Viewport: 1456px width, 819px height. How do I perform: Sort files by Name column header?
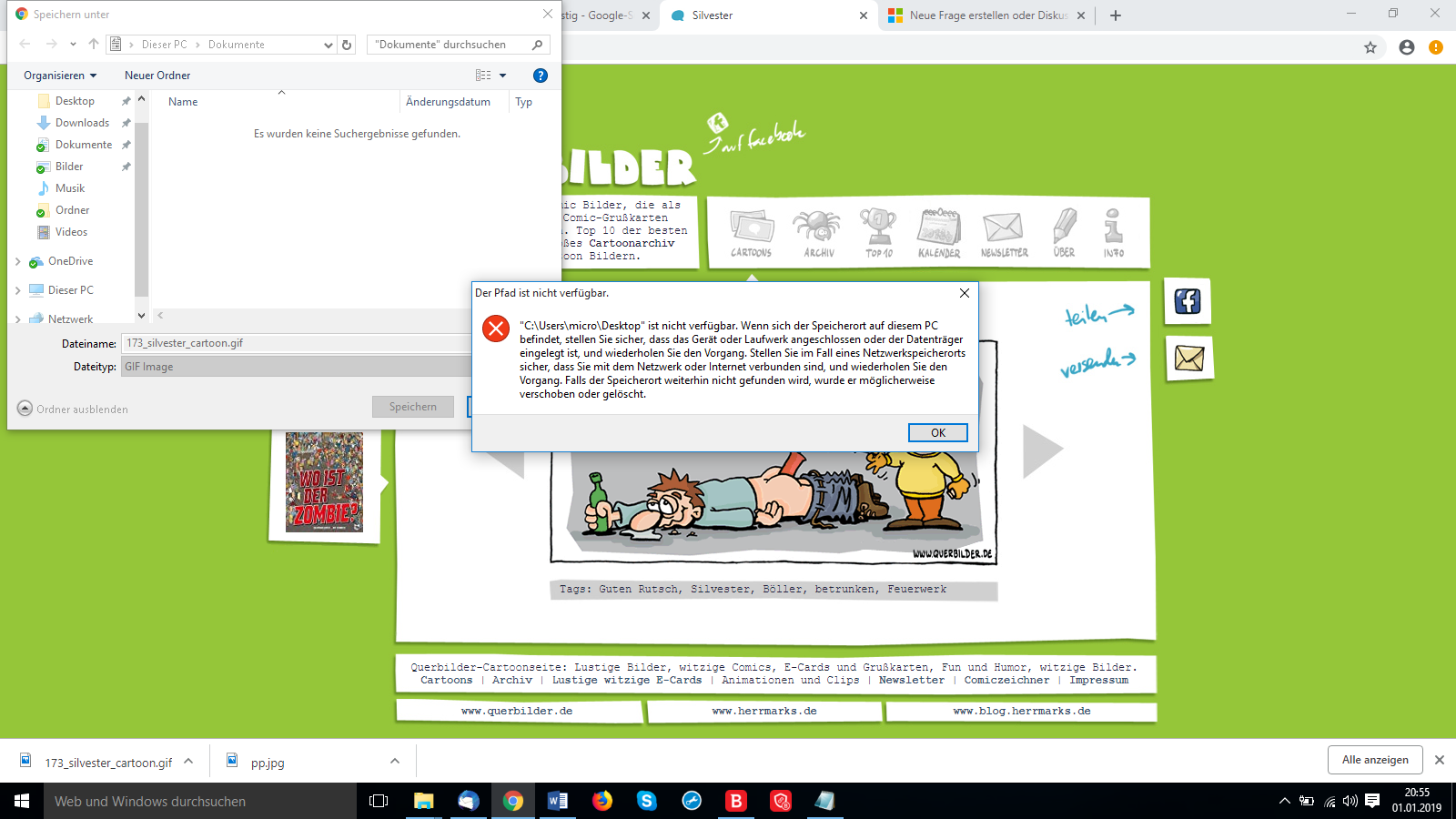(183, 102)
